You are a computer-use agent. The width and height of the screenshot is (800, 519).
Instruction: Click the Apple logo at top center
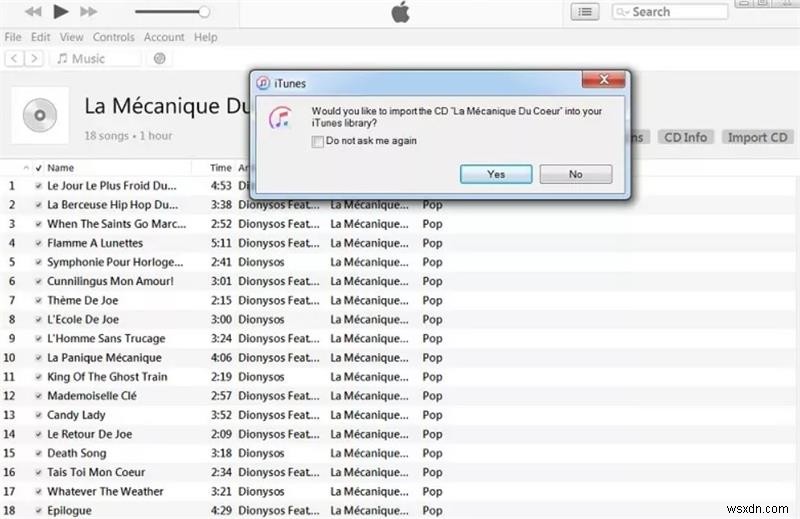(401, 12)
